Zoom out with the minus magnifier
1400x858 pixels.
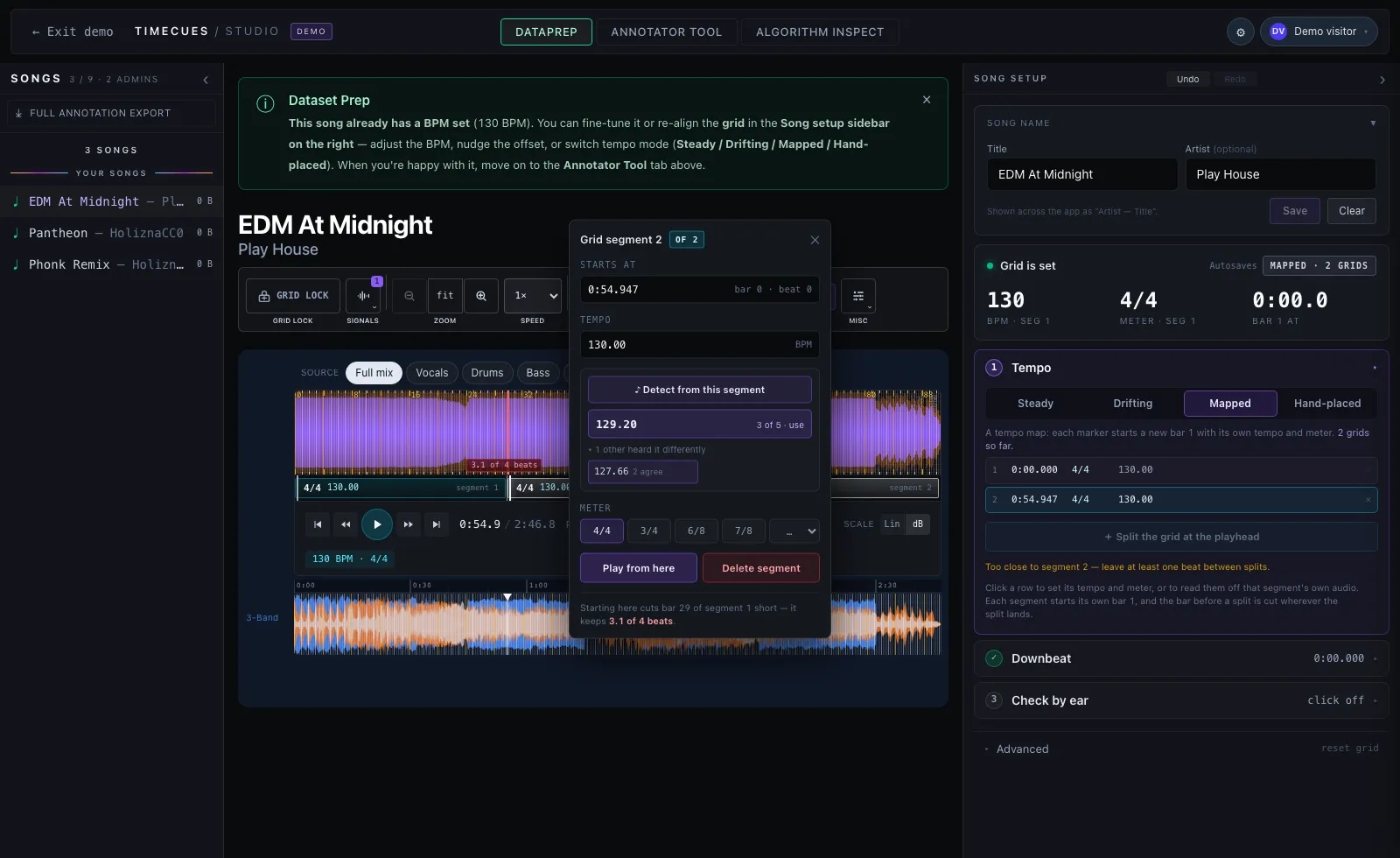pyautogui.click(x=409, y=296)
